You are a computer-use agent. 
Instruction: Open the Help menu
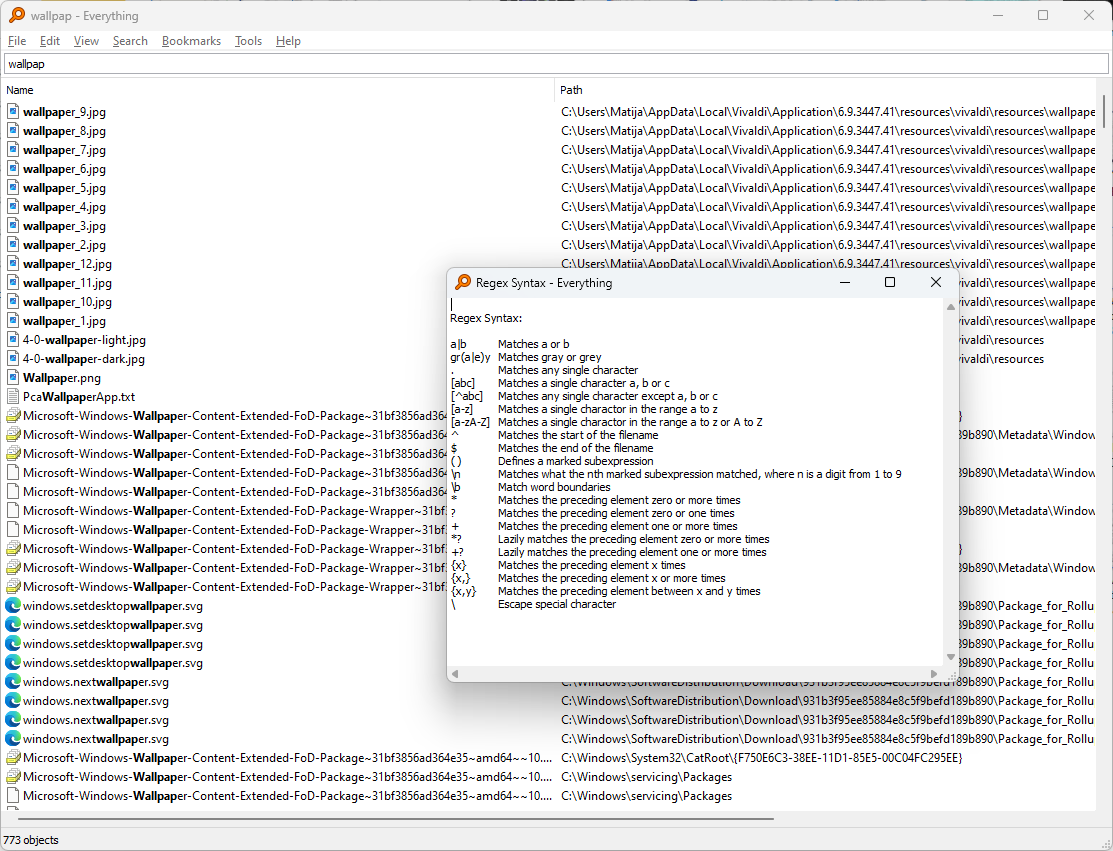(x=288, y=41)
